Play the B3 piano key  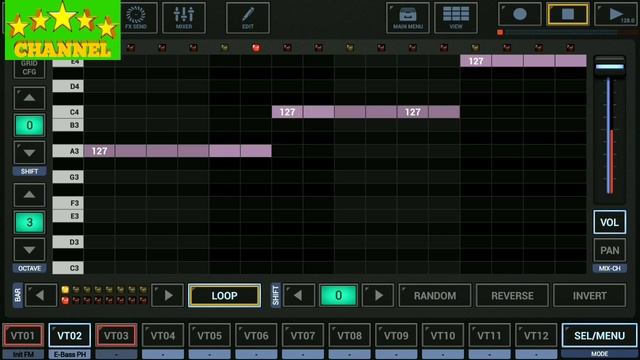pos(68,125)
